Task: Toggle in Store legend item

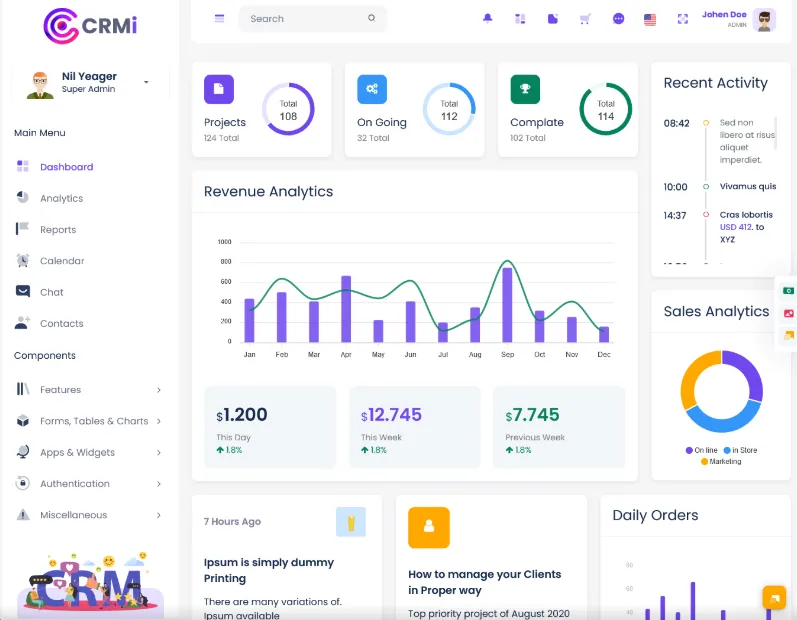Action: coord(740,450)
